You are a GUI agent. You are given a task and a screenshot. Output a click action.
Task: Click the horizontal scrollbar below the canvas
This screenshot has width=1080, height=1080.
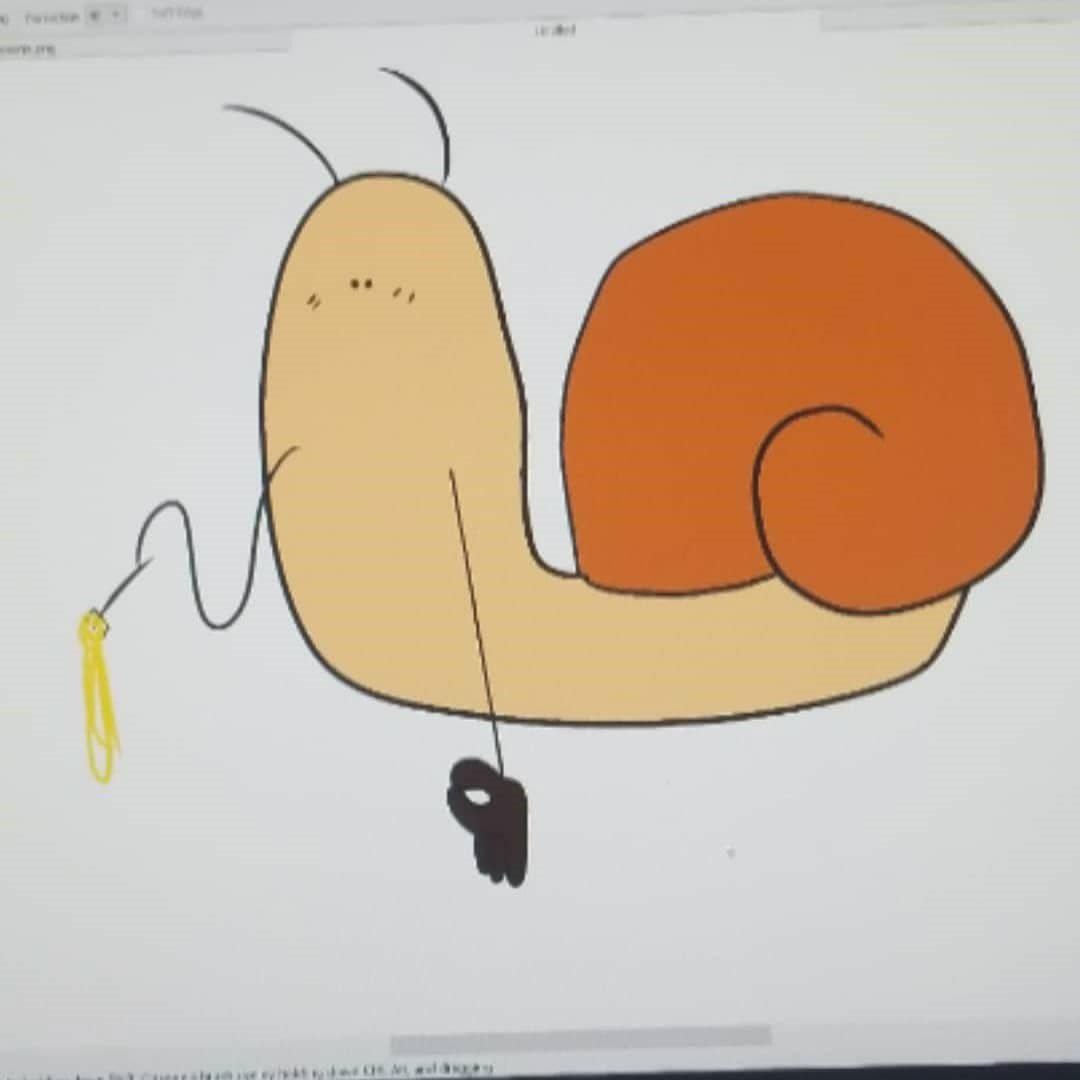(581, 1038)
